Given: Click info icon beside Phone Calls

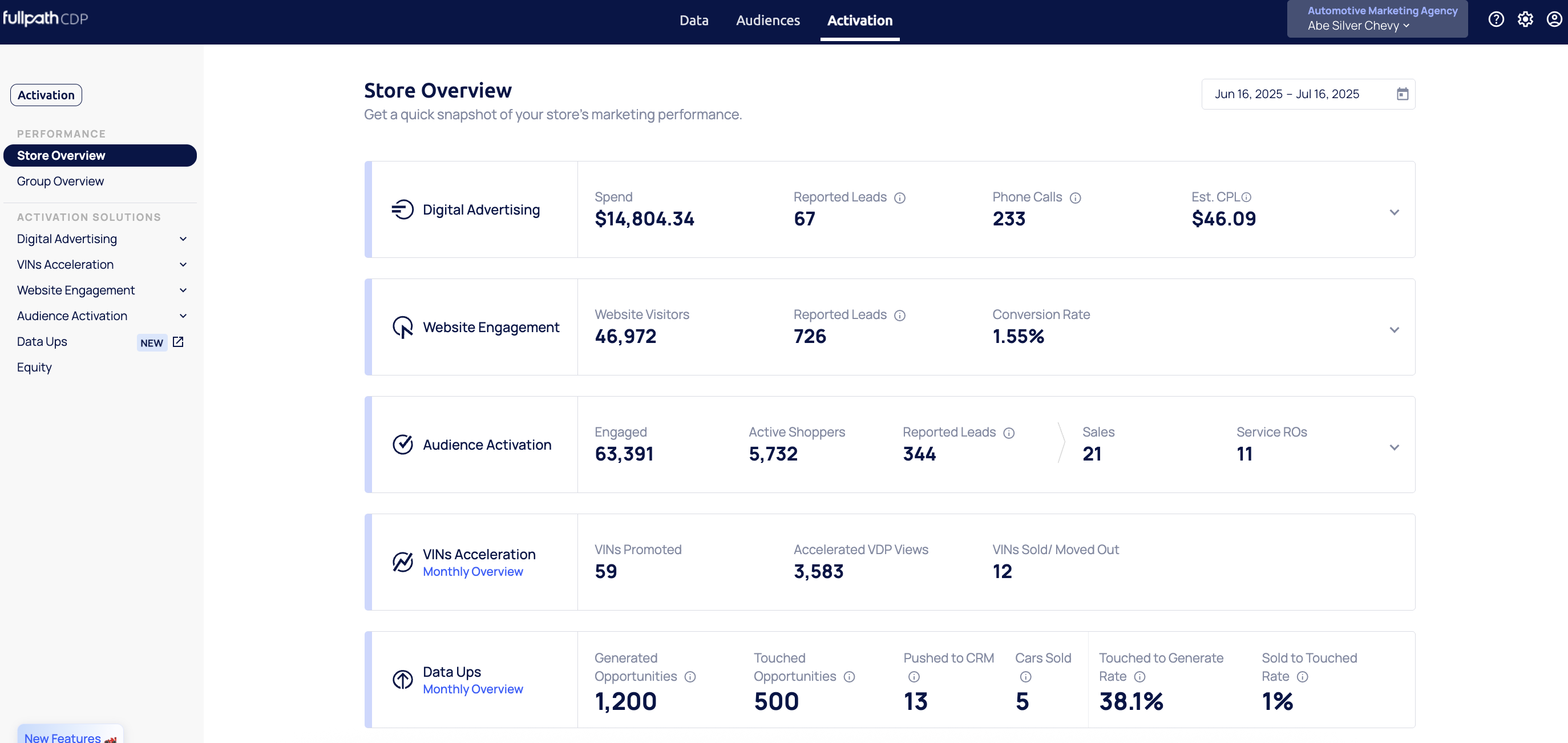Looking at the screenshot, I should click(x=1075, y=198).
